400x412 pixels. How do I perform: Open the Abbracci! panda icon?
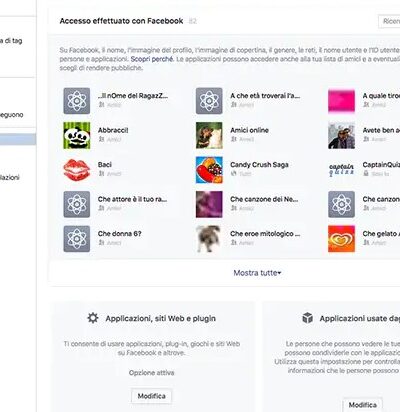pyautogui.click(x=77, y=135)
